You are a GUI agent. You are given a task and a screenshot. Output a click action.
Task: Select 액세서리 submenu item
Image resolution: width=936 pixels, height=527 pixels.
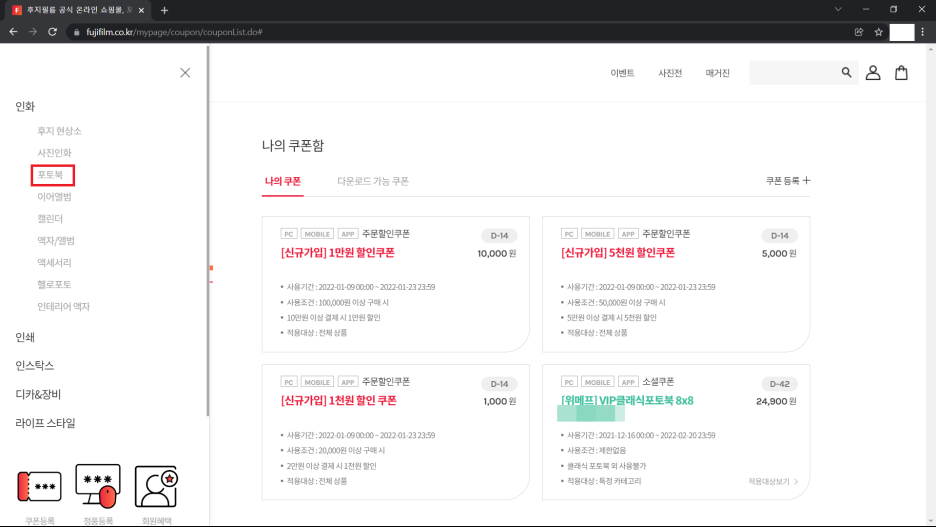(54, 263)
